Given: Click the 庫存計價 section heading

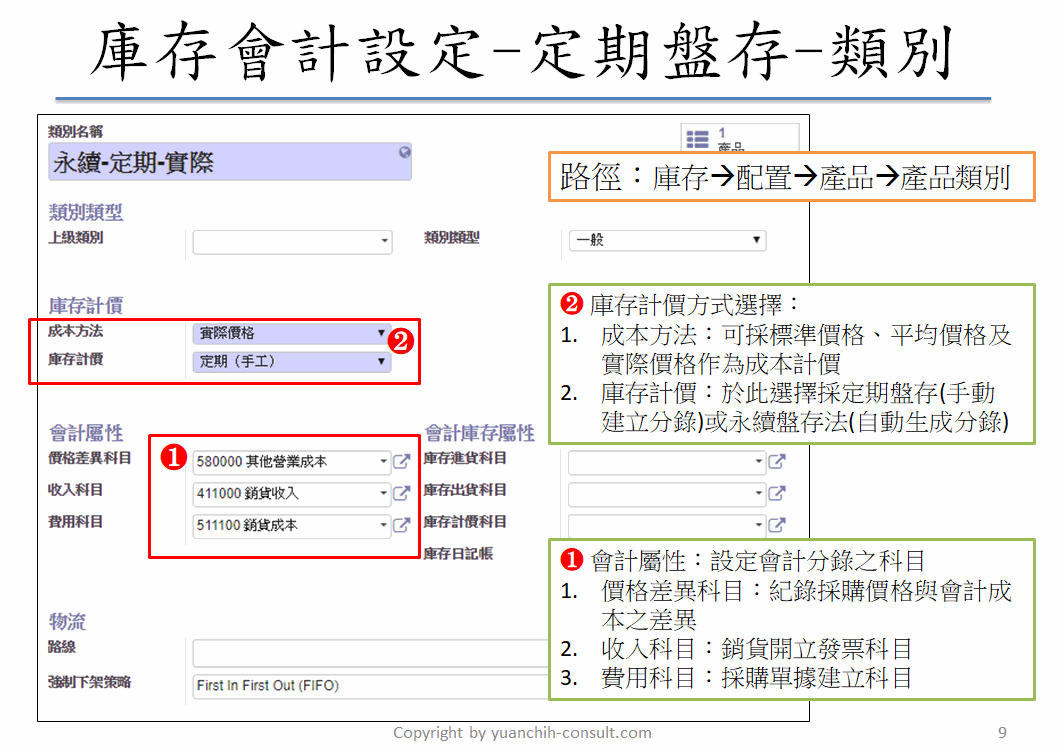Looking at the screenshot, I should click(x=86, y=306).
